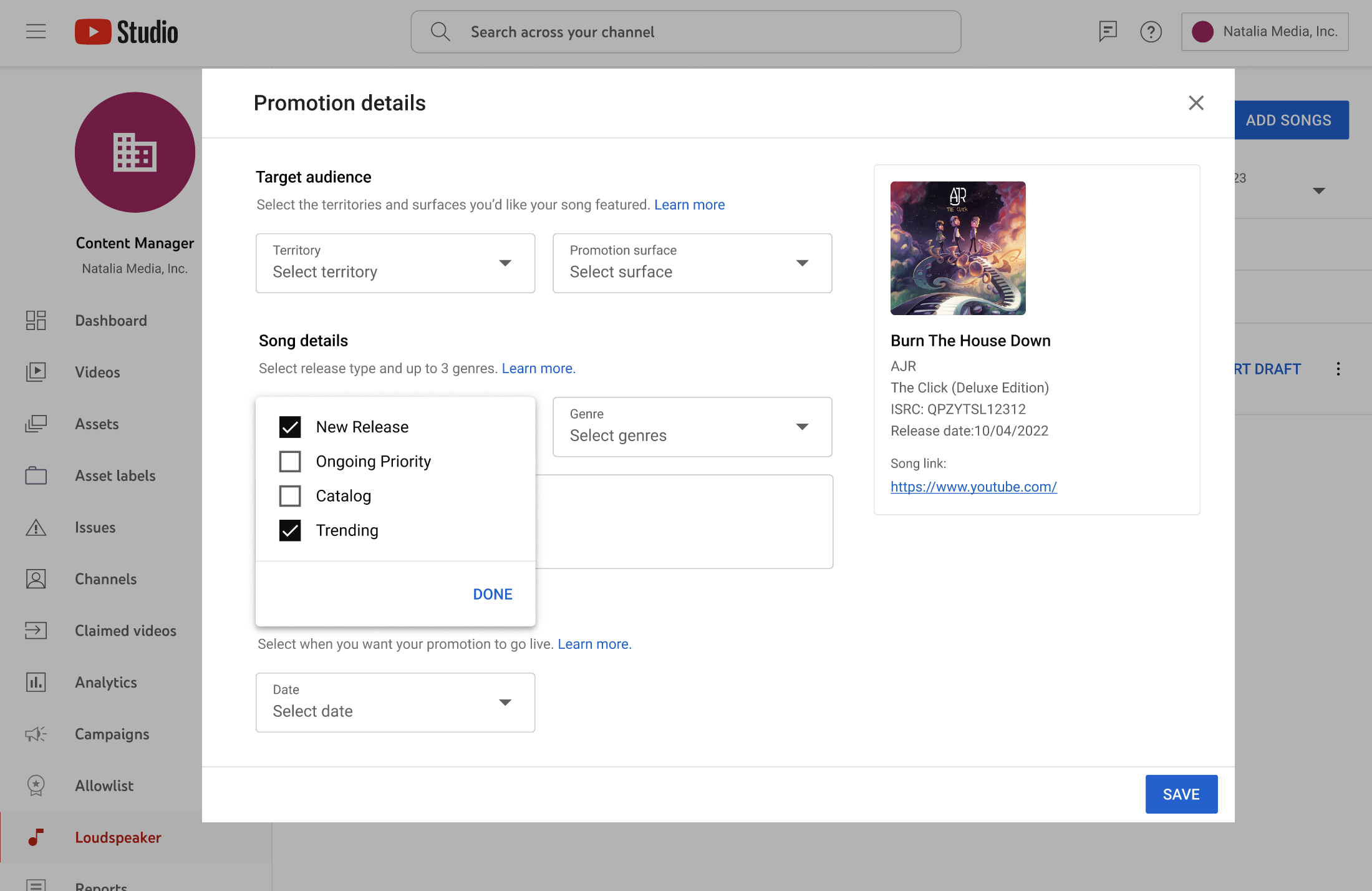Click the Dashboard sidebar icon
Image resolution: width=1372 pixels, height=891 pixels.
36,320
